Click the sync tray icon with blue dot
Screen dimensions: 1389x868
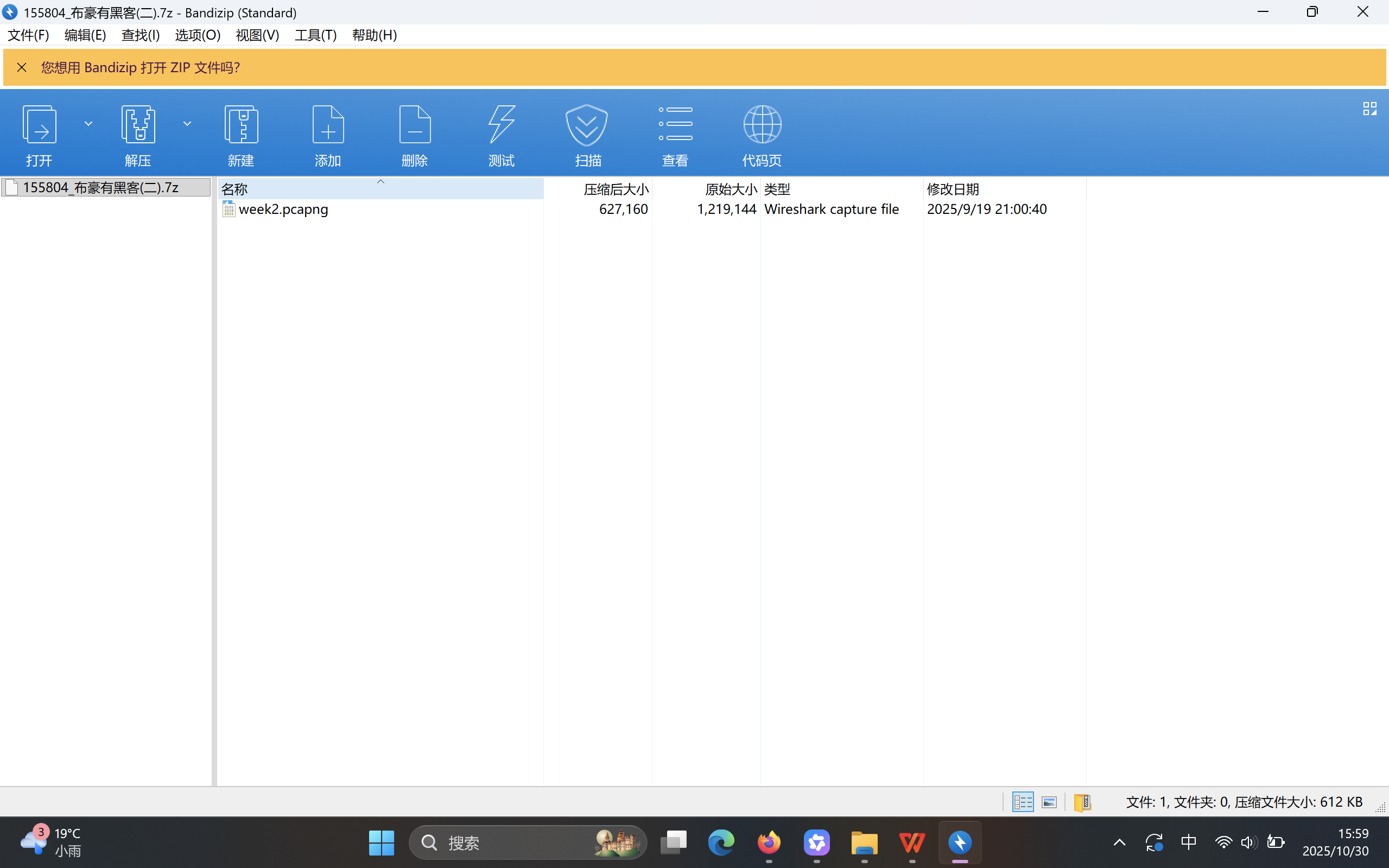(1153, 842)
